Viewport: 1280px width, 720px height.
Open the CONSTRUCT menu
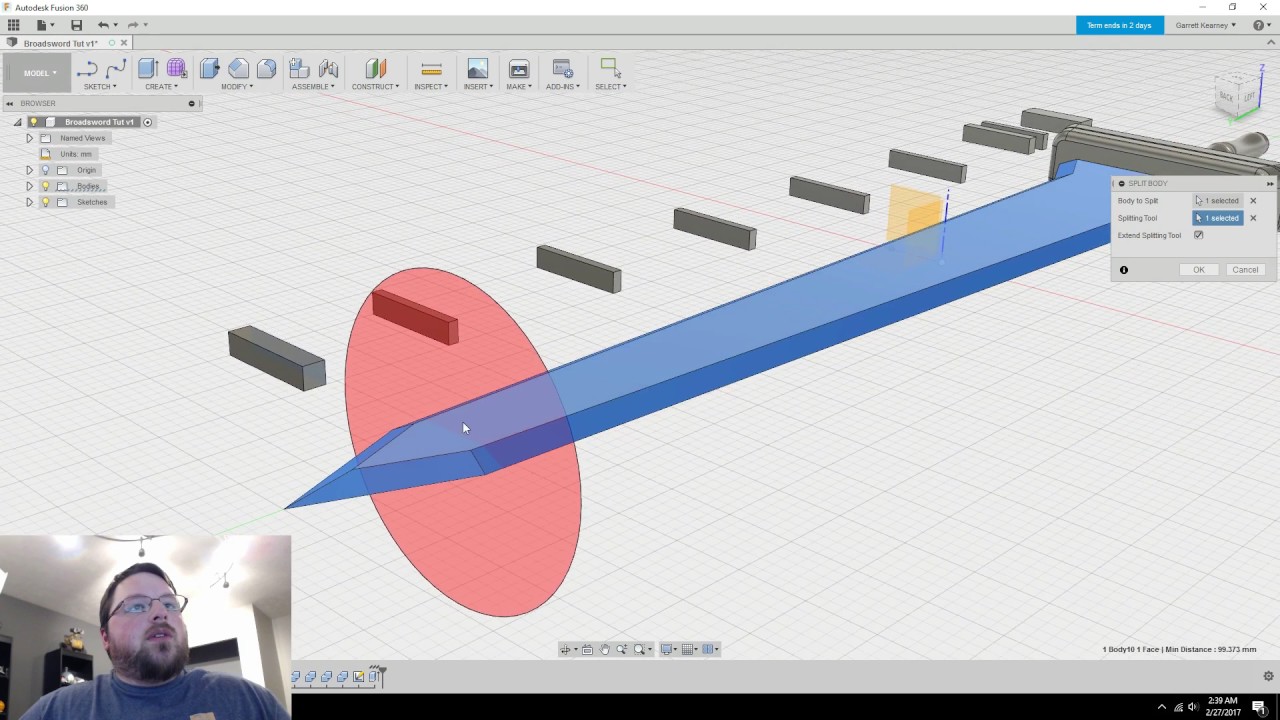click(x=375, y=86)
